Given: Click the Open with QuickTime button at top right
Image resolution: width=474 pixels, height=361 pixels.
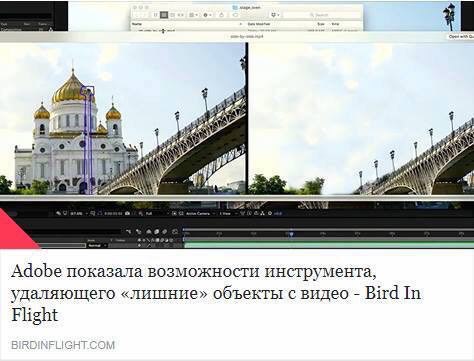Looking at the screenshot, I should (x=461, y=37).
